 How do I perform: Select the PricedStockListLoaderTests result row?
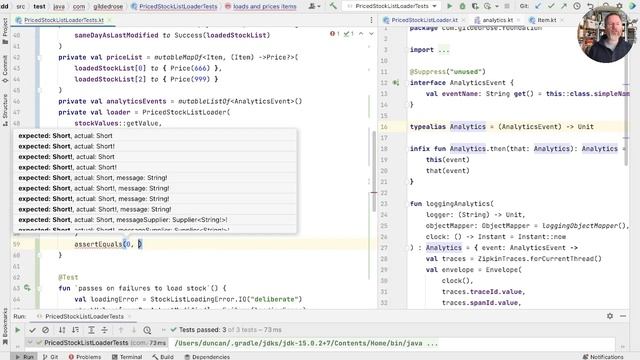pyautogui.click(x=98, y=343)
